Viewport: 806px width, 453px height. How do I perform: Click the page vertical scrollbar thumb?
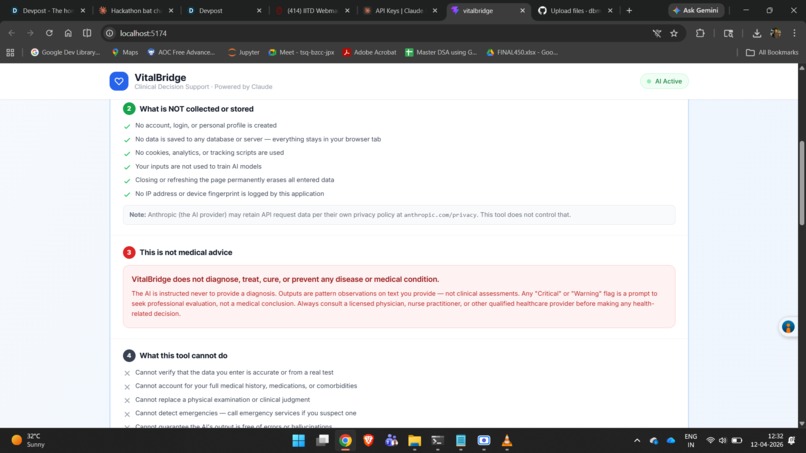click(x=801, y=183)
